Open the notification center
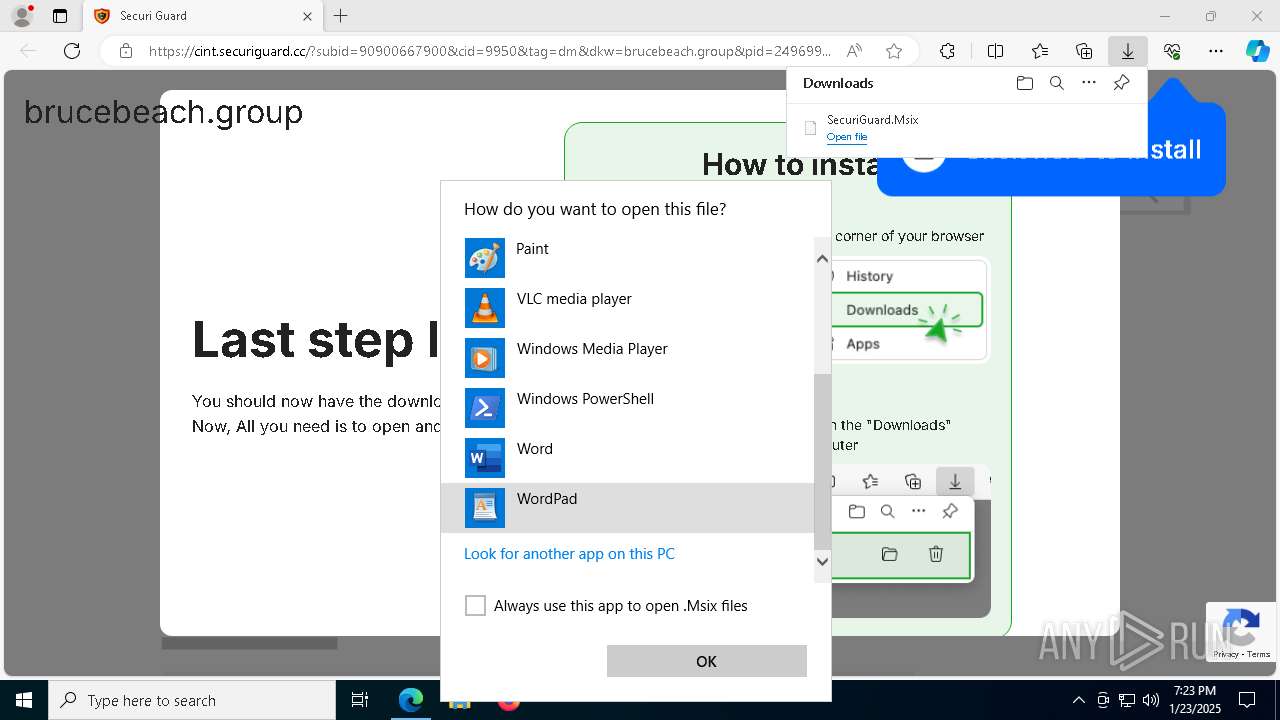Viewport: 1280px width, 720px height. tap(1247, 700)
